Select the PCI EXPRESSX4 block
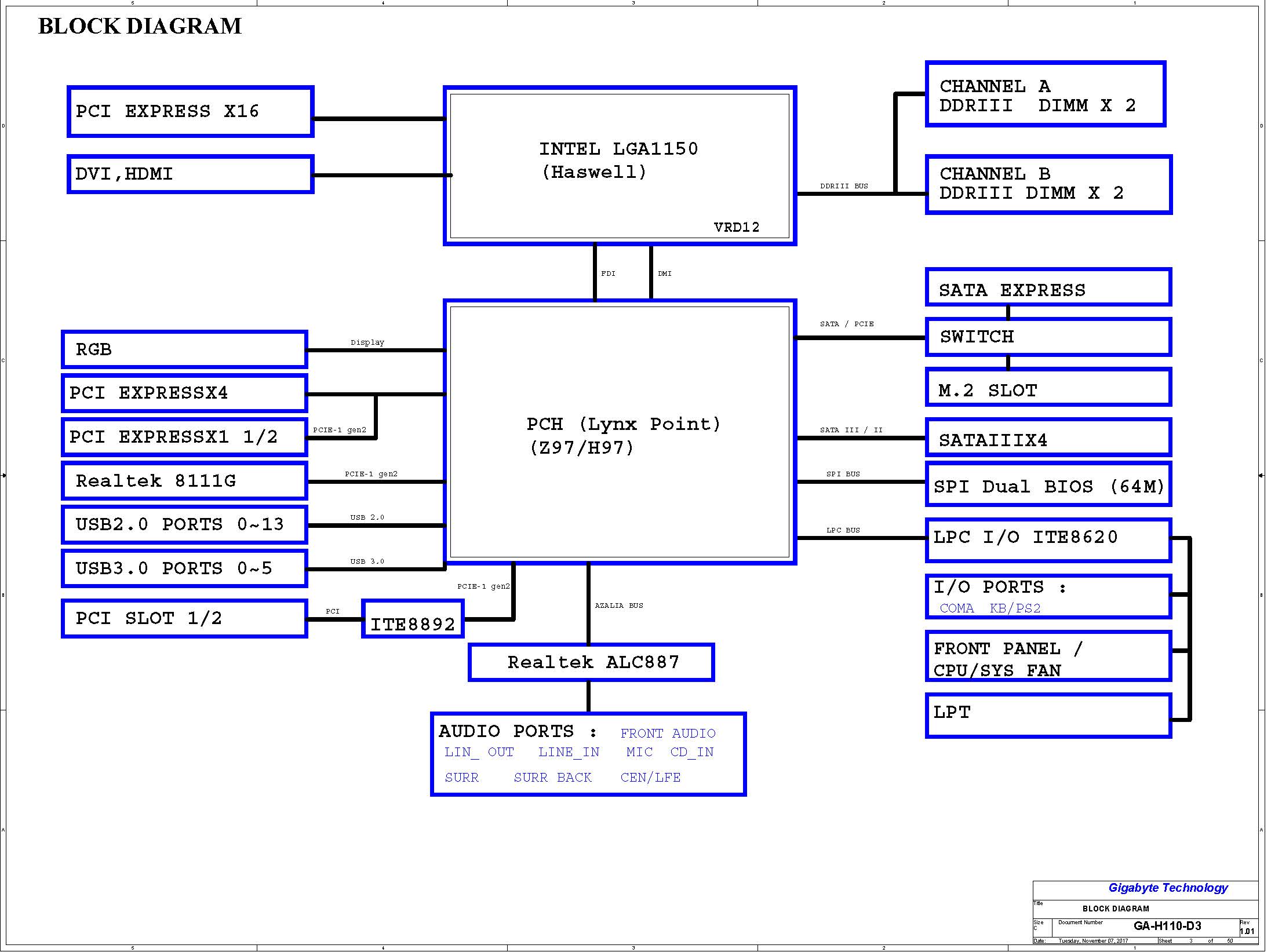Viewport: 1271px width, 952px height. tap(184, 393)
